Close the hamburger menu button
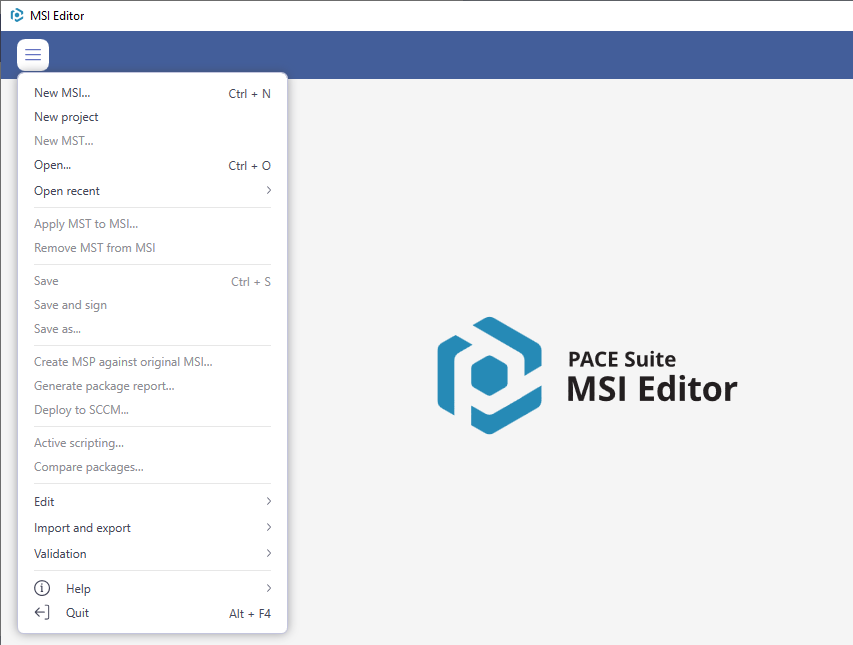 coord(33,54)
